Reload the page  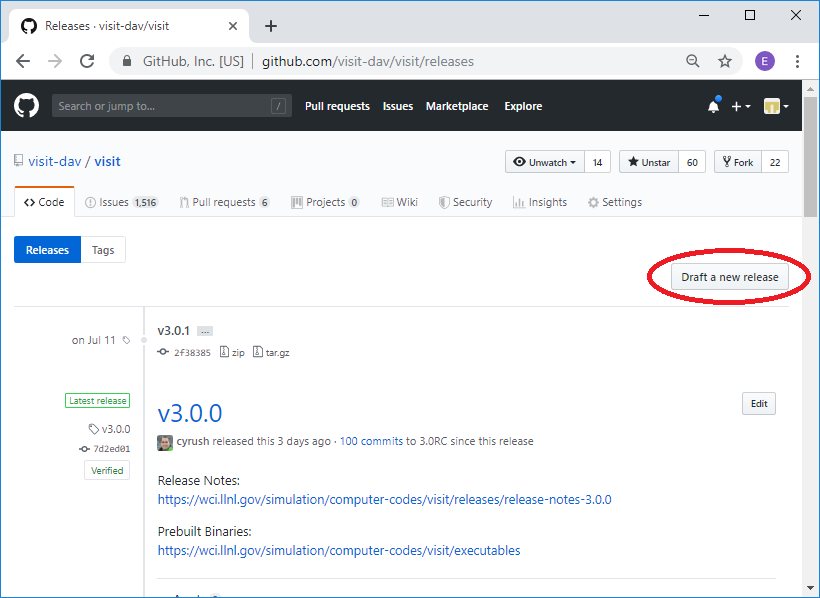click(87, 61)
